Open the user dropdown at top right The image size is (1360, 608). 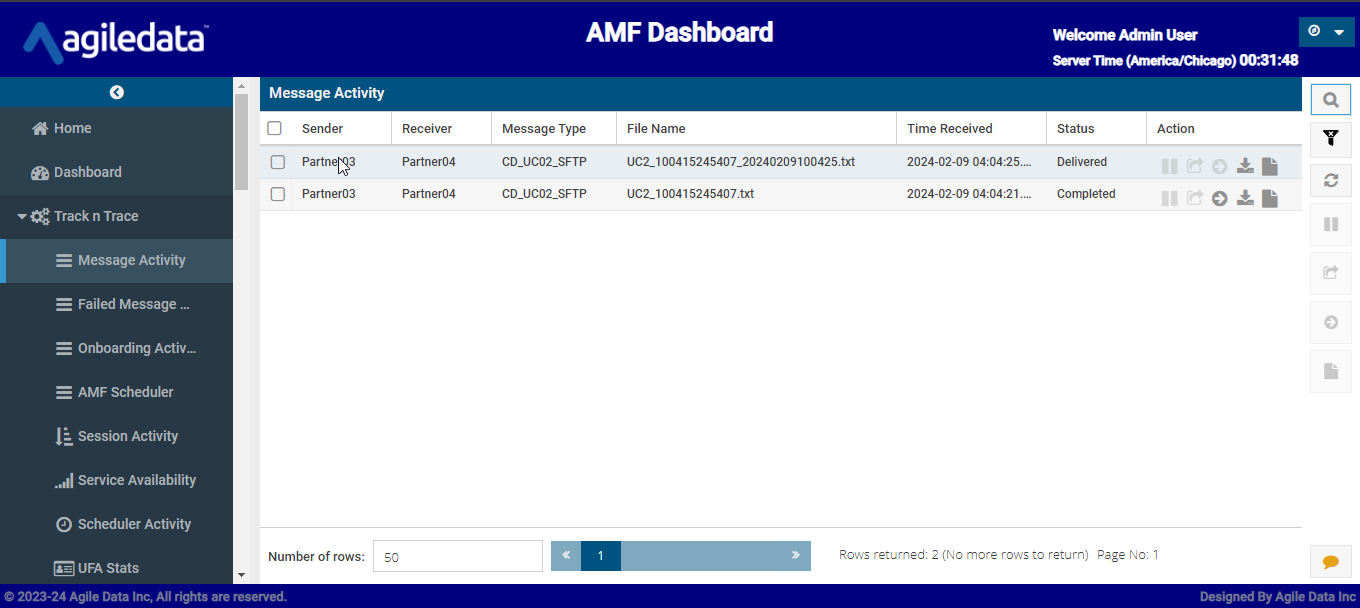point(1326,32)
